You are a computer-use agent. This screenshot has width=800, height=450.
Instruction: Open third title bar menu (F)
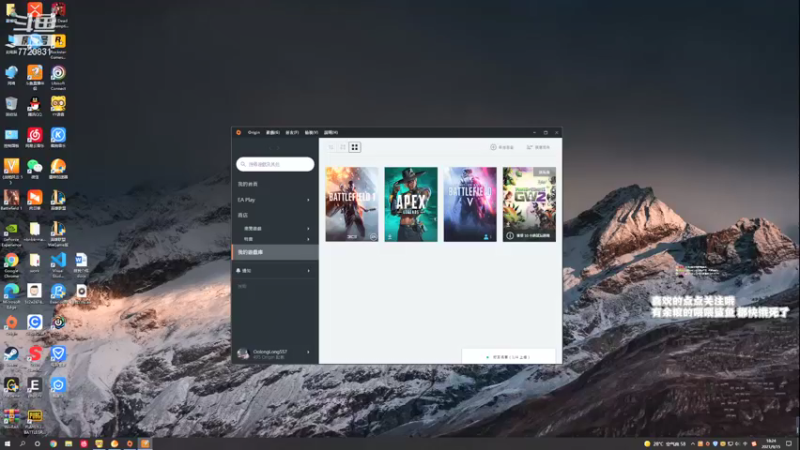coord(292,132)
